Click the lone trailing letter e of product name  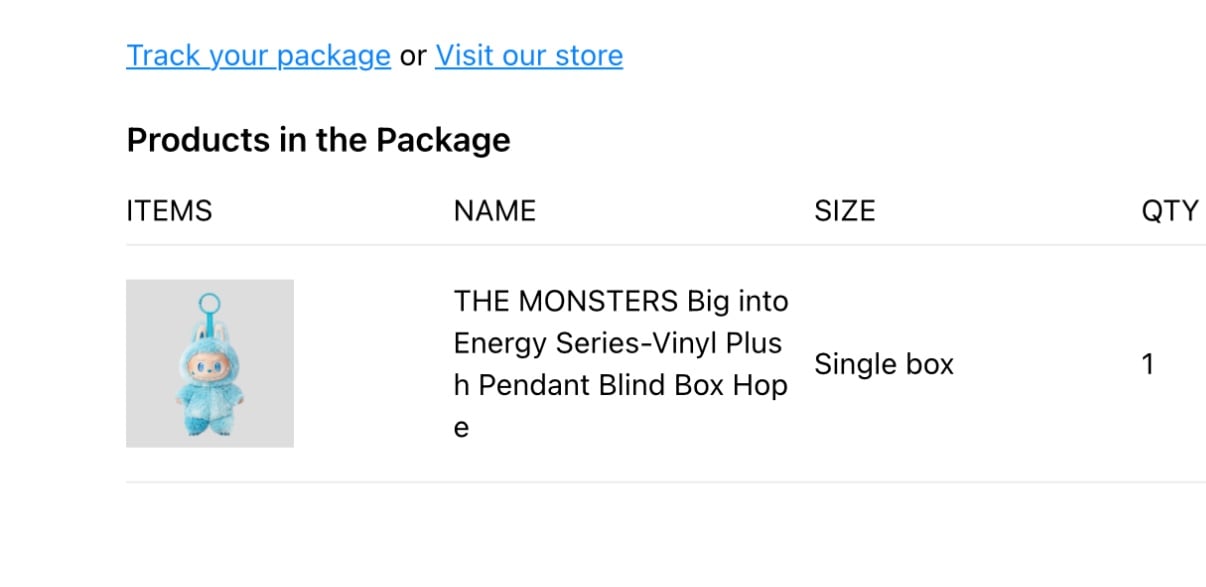click(x=461, y=428)
